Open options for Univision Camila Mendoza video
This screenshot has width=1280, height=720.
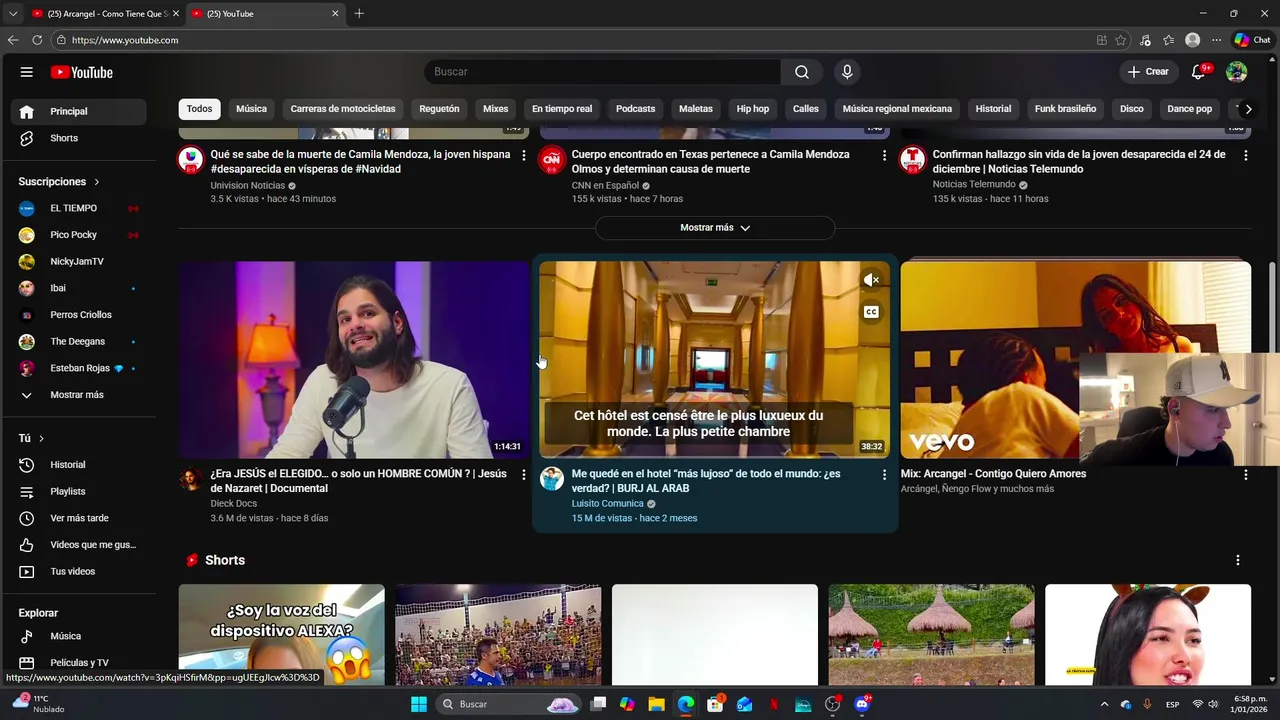[x=523, y=156]
